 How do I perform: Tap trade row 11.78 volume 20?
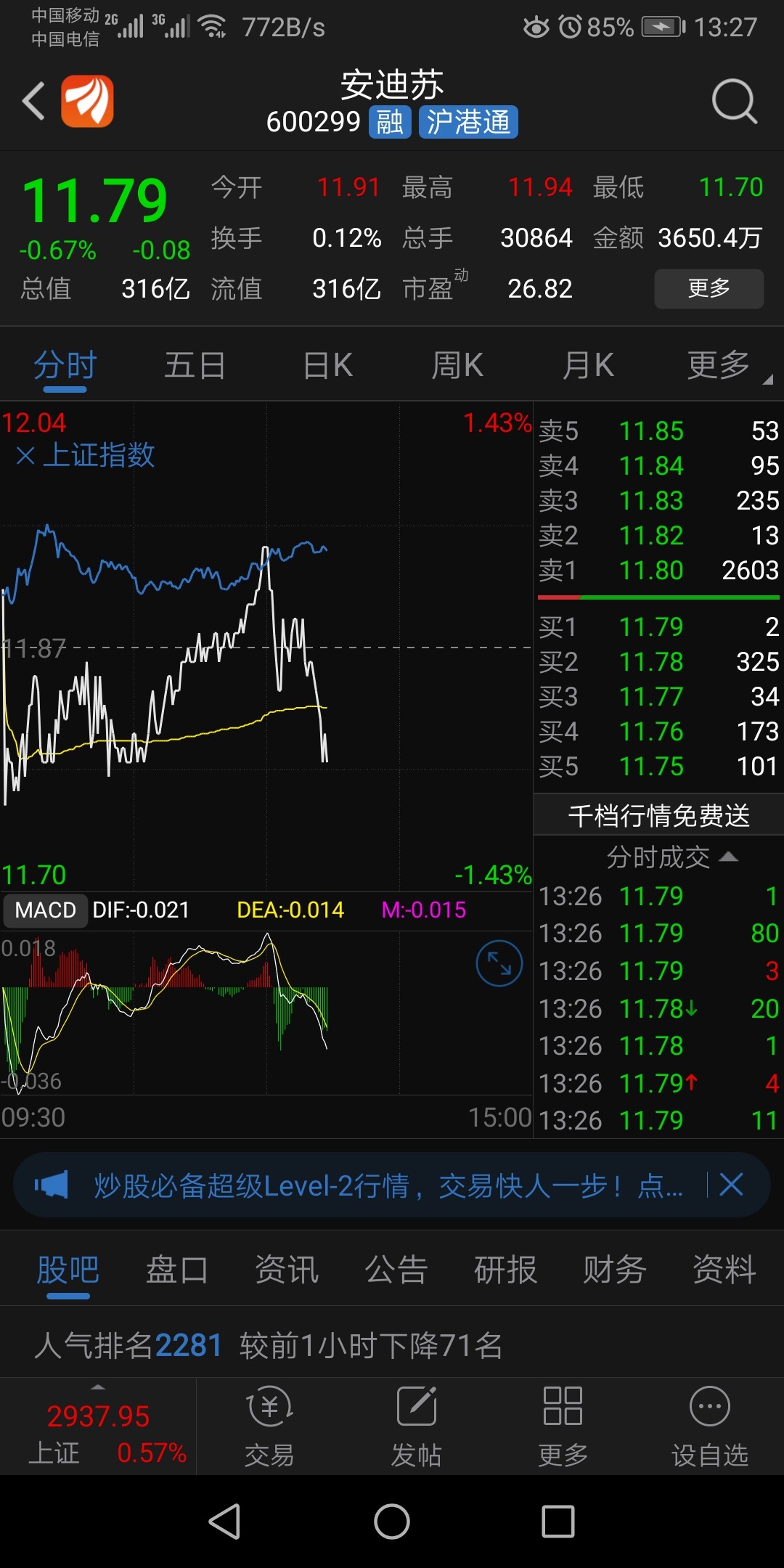[659, 1008]
